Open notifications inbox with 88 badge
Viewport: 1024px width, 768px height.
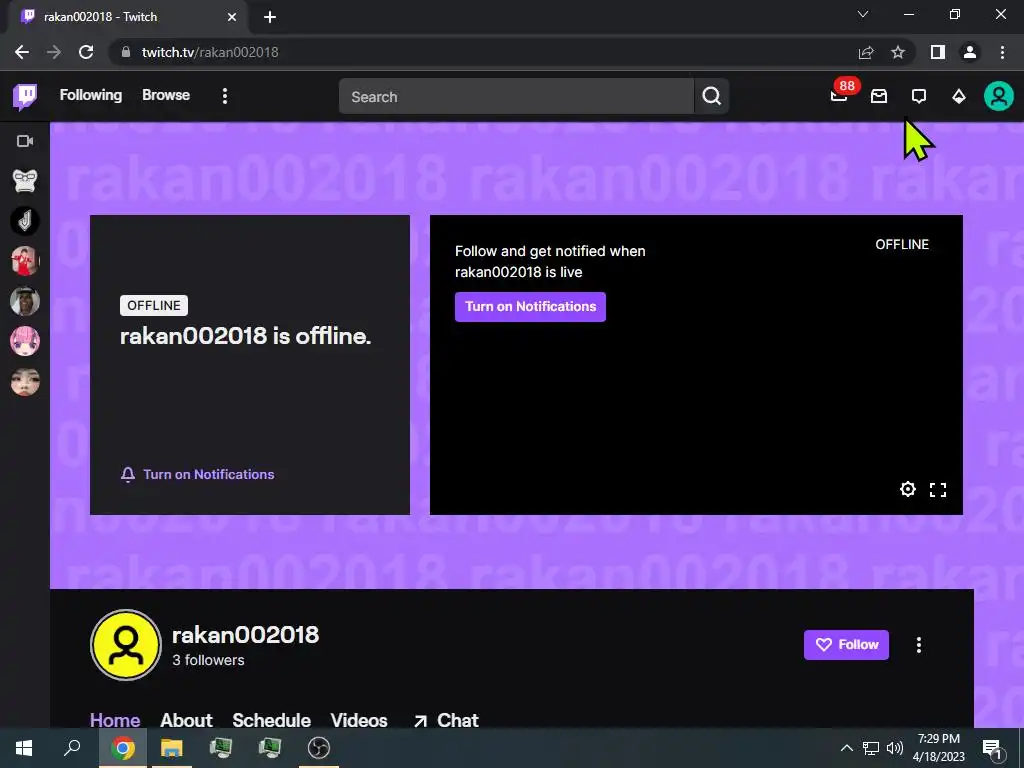pos(840,96)
